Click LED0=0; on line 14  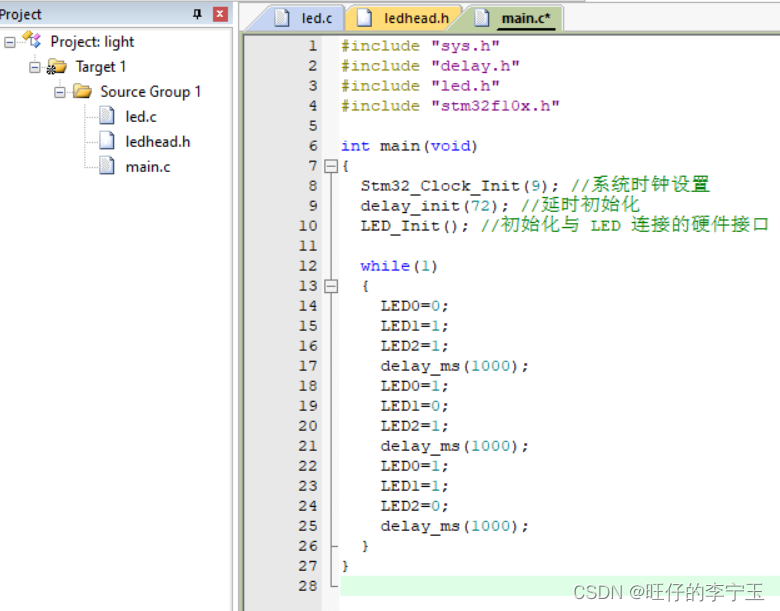[x=414, y=306]
